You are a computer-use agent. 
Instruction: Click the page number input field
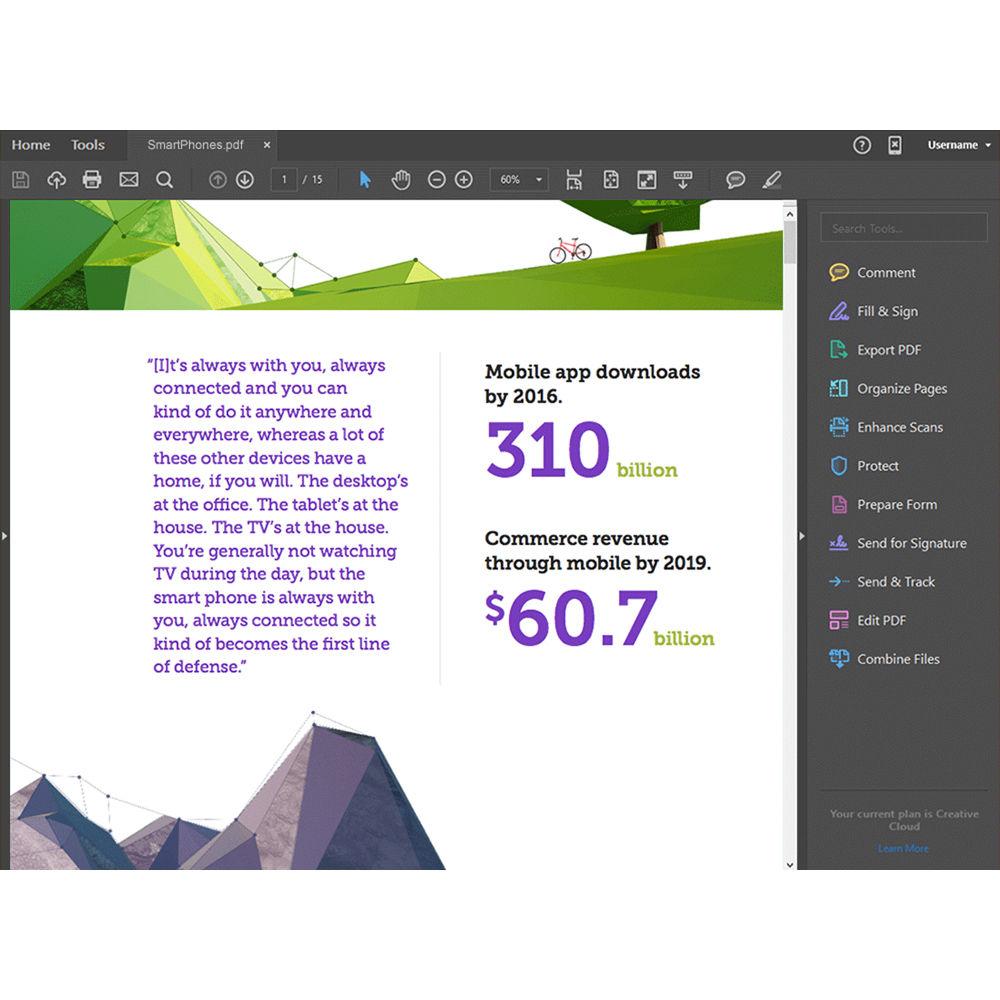click(283, 180)
